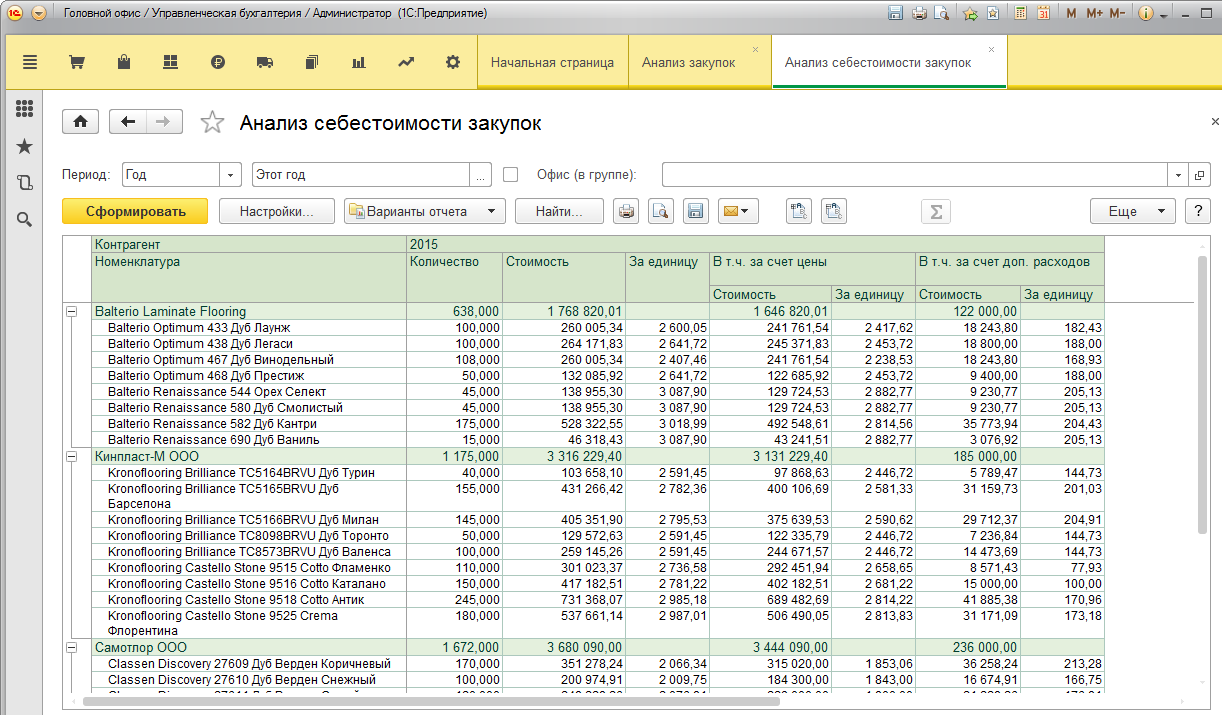Click the M memory button
The width and height of the screenshot is (1222, 715).
tap(1072, 14)
